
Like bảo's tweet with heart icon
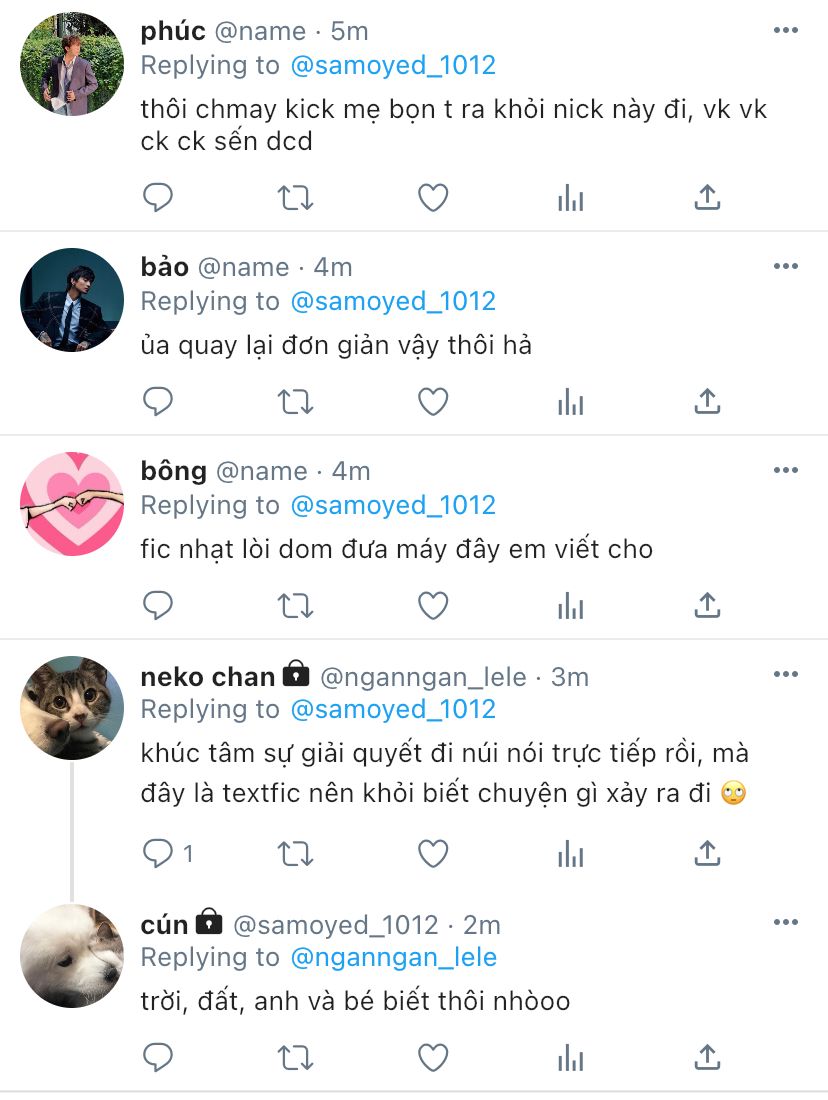[432, 402]
